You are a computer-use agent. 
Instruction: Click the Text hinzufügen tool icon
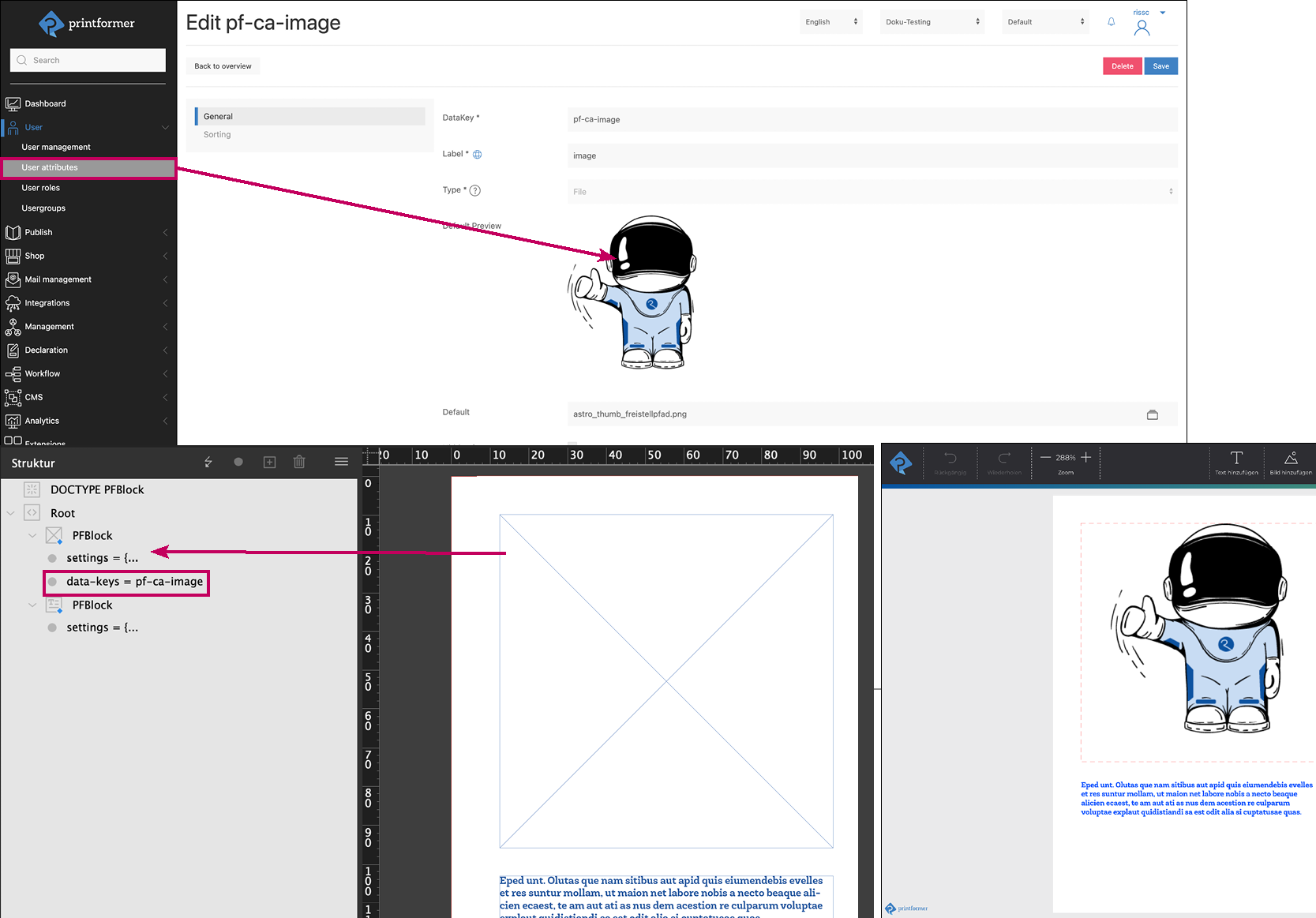tap(1236, 459)
